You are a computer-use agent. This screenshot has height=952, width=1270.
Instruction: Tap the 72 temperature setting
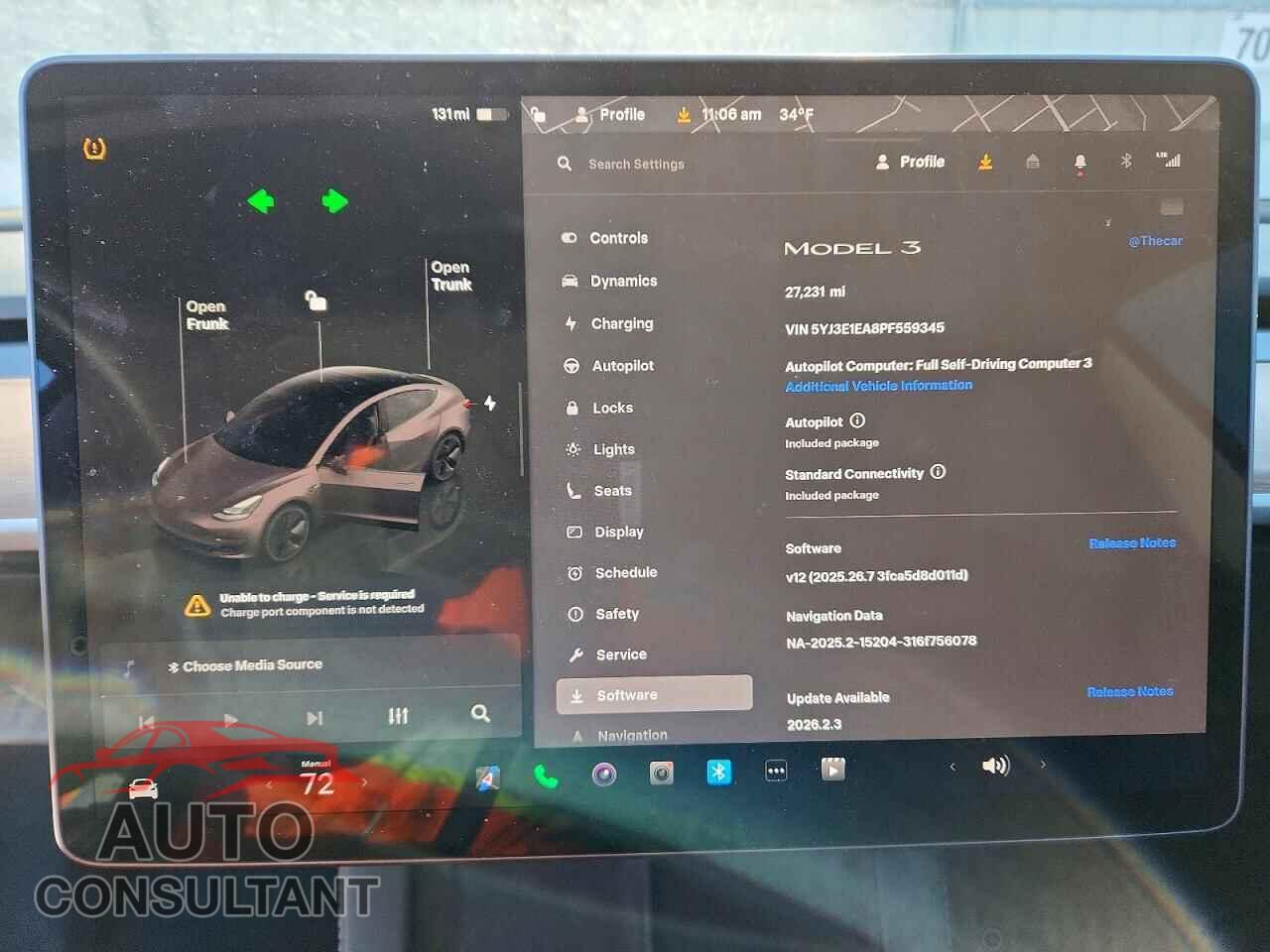(317, 783)
